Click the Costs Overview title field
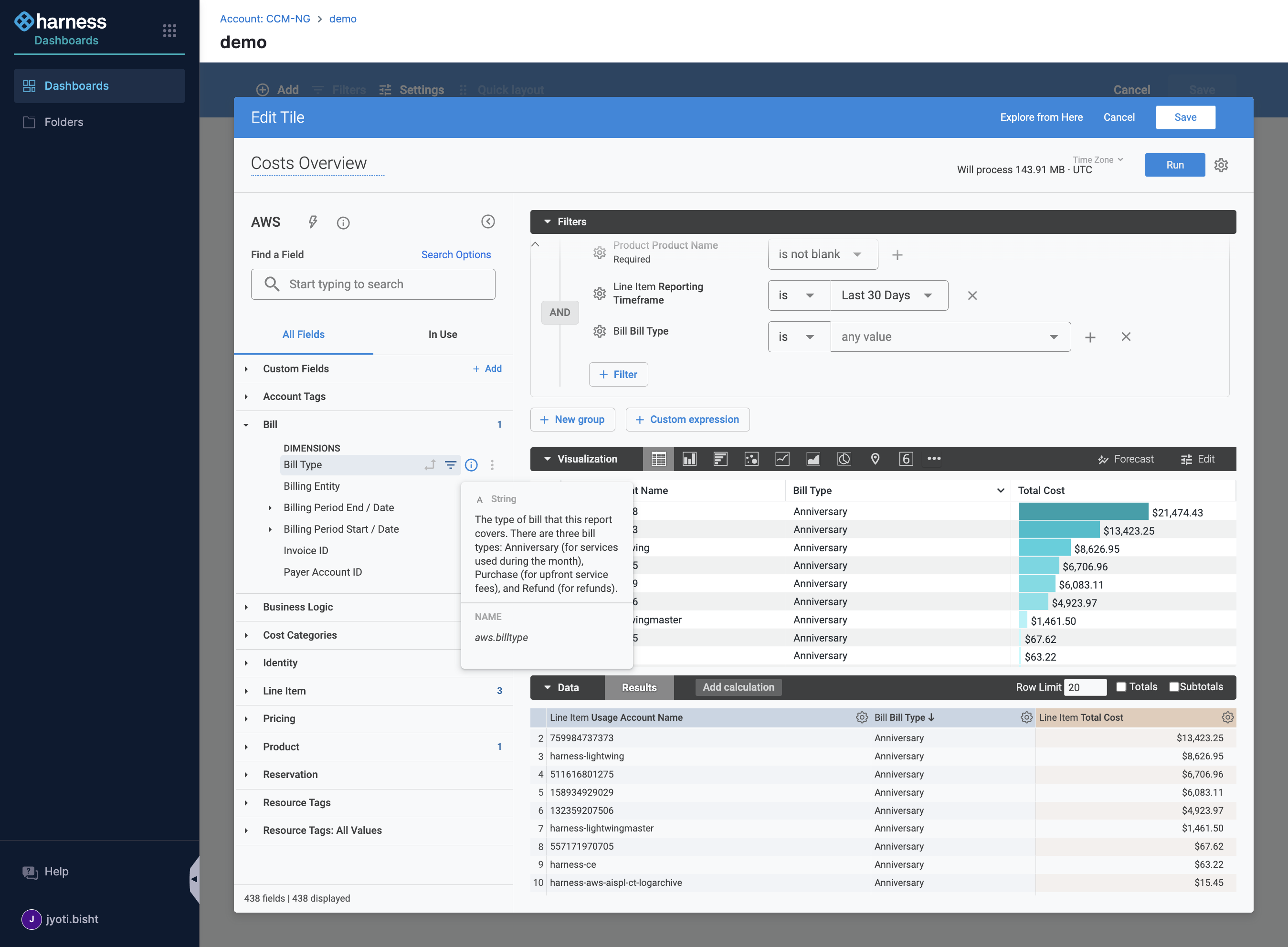The height and width of the screenshot is (947, 1288). tap(317, 164)
